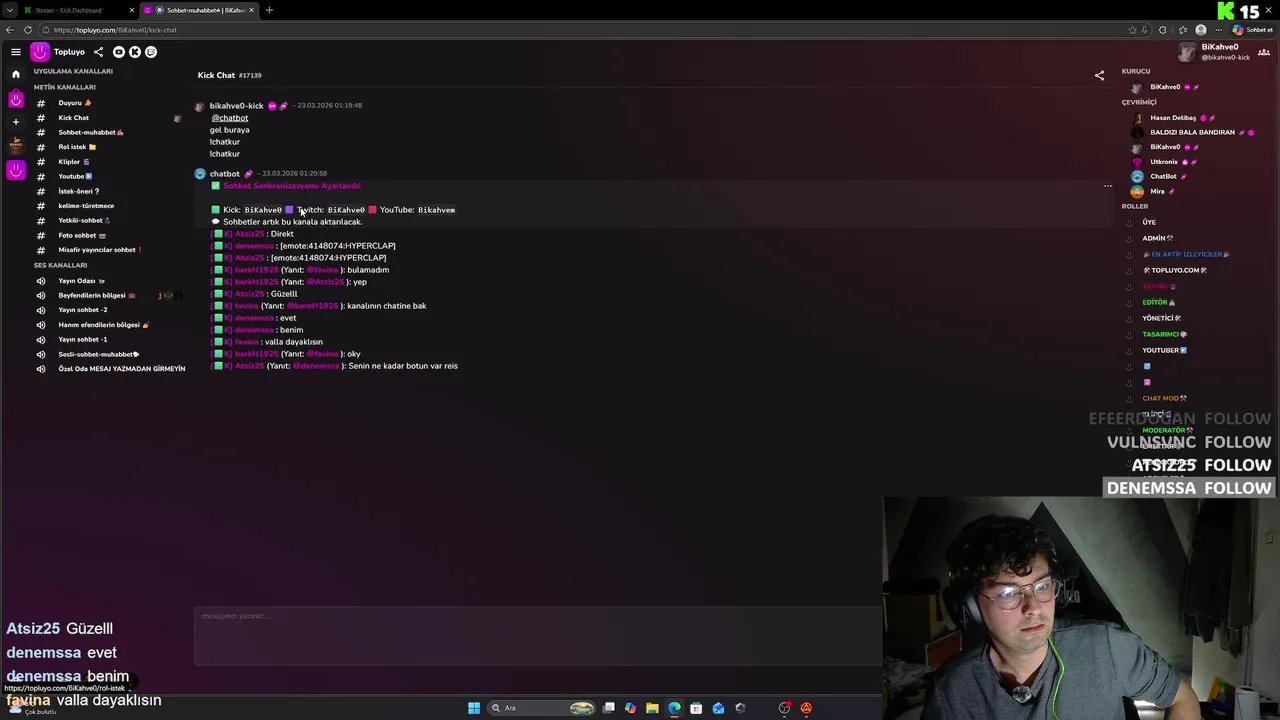Image resolution: width=1280 pixels, height=720 pixels.
Task: Open the Youtube channel
Action: (x=75, y=176)
